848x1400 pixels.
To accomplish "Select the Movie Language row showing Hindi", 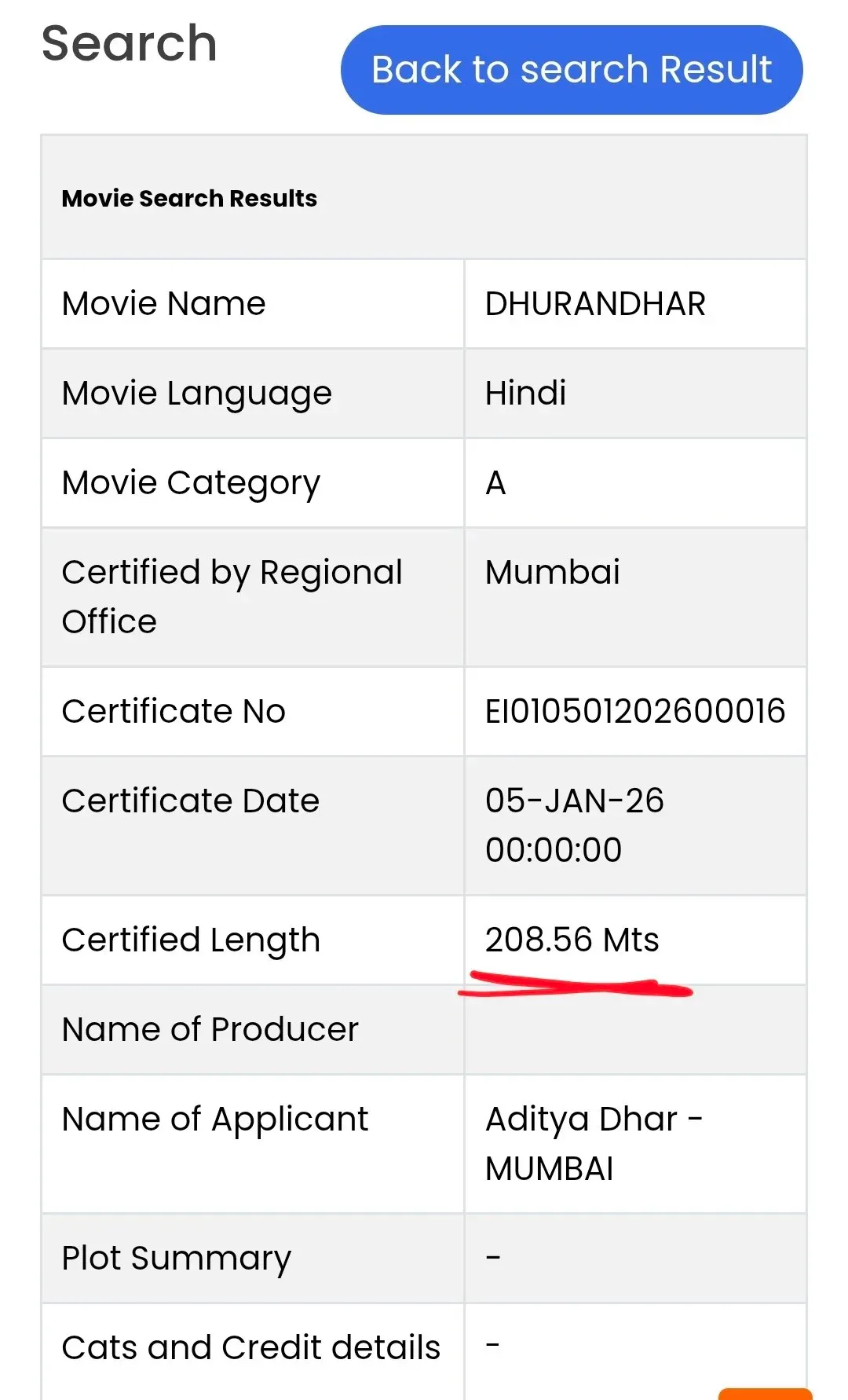I will (x=525, y=392).
